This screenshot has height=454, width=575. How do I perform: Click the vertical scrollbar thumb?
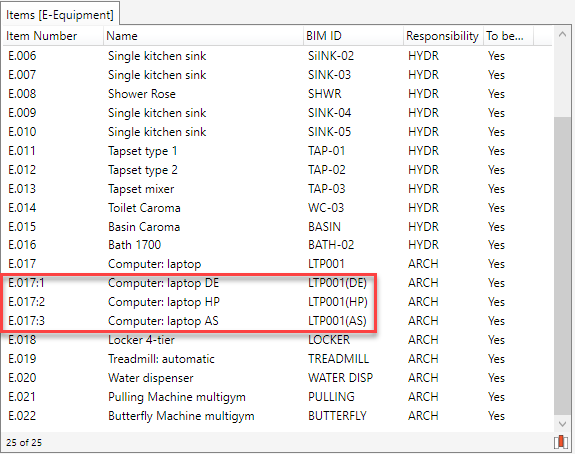coord(562,267)
